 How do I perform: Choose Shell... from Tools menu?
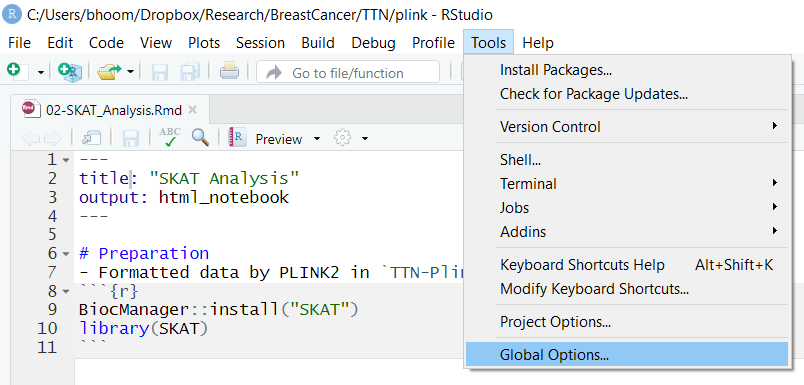tap(626, 160)
